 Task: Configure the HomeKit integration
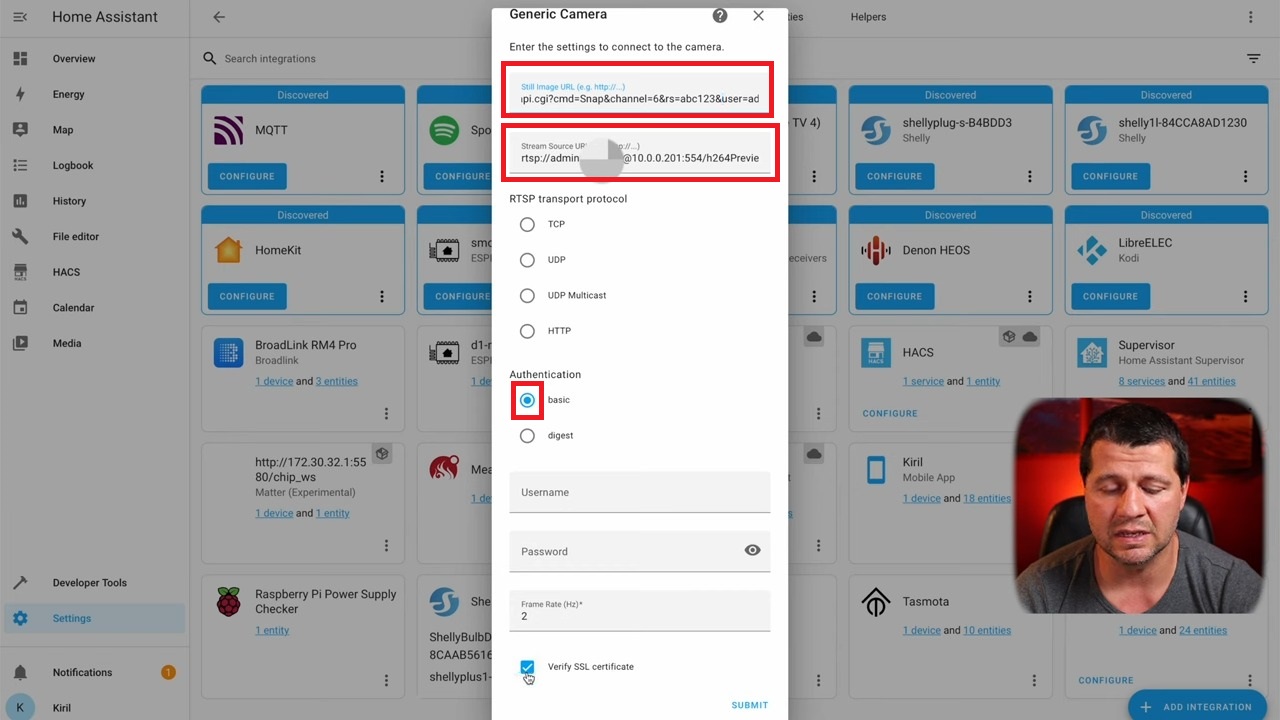tap(247, 296)
